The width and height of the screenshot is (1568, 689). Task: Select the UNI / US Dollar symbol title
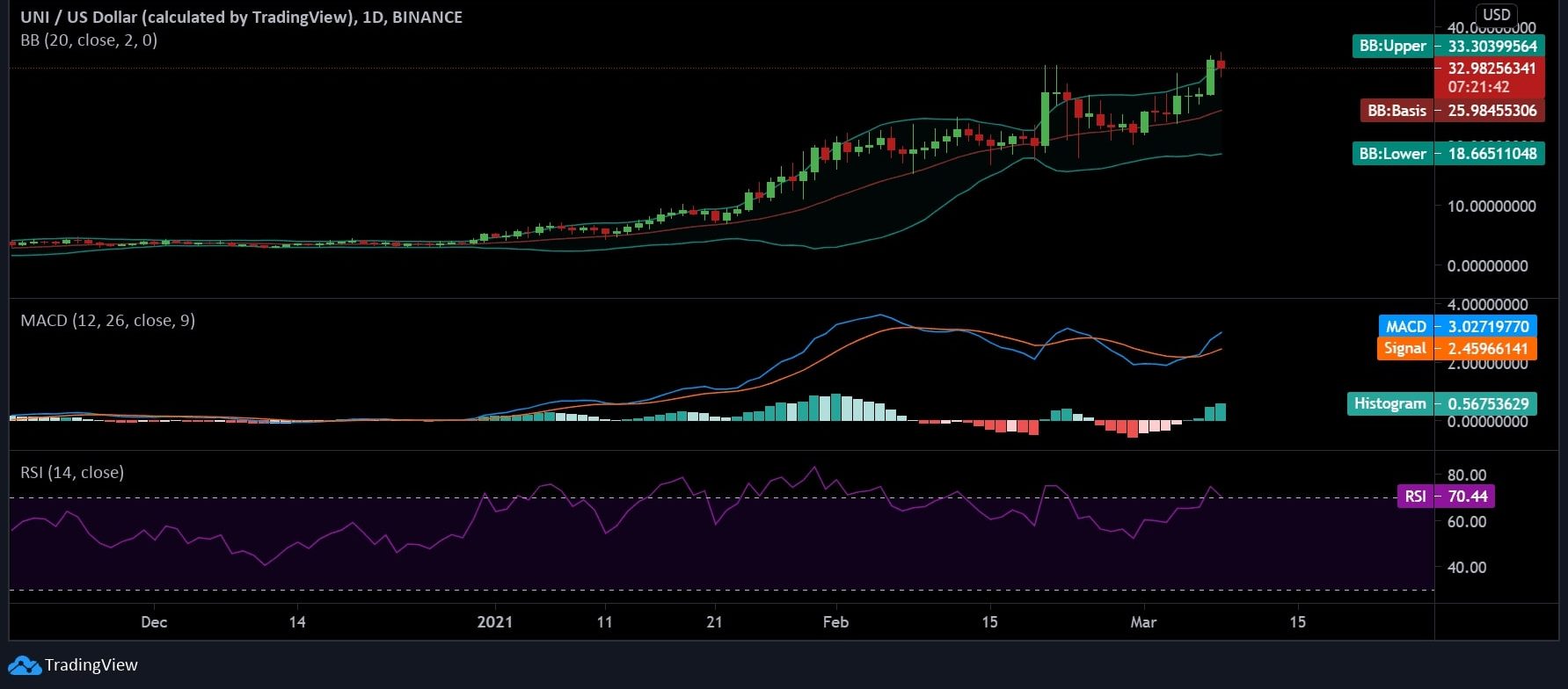click(x=242, y=17)
